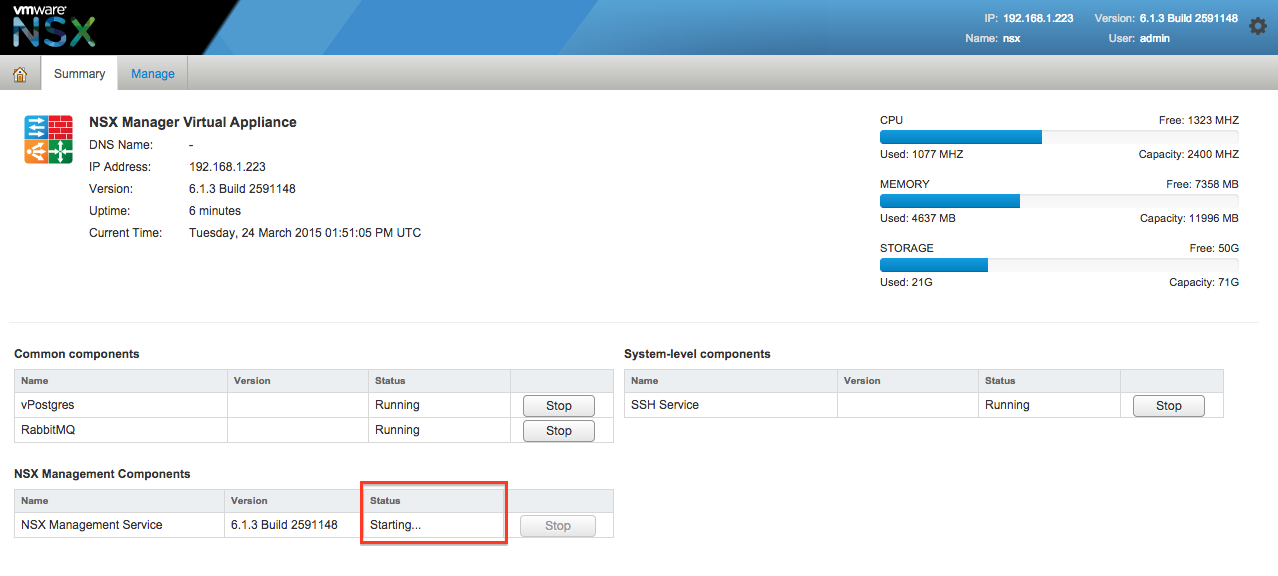The height and width of the screenshot is (576, 1278).
Task: Click the VMware NSX logo
Action: coord(54,26)
